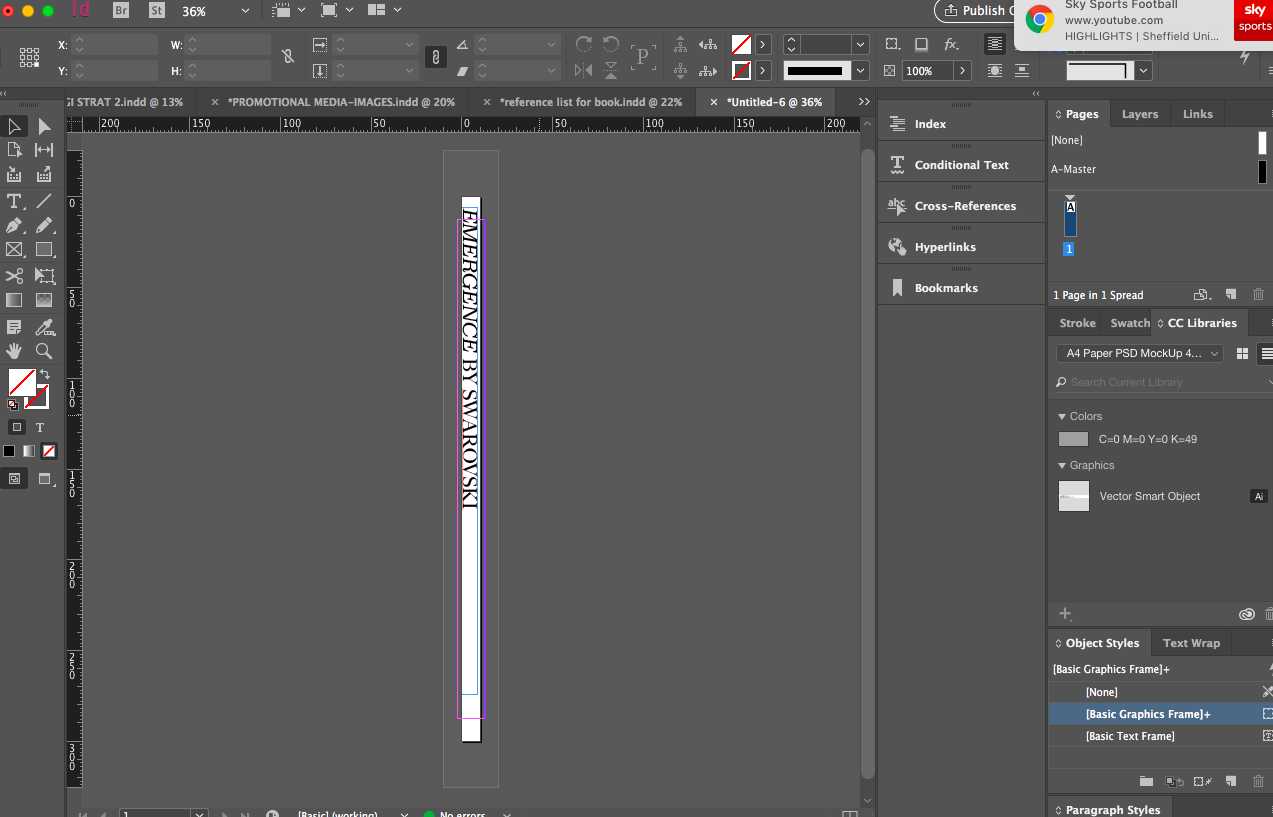Switch to PROMOTIONAL MEDIA-IMAGES.indd tab

(x=341, y=102)
